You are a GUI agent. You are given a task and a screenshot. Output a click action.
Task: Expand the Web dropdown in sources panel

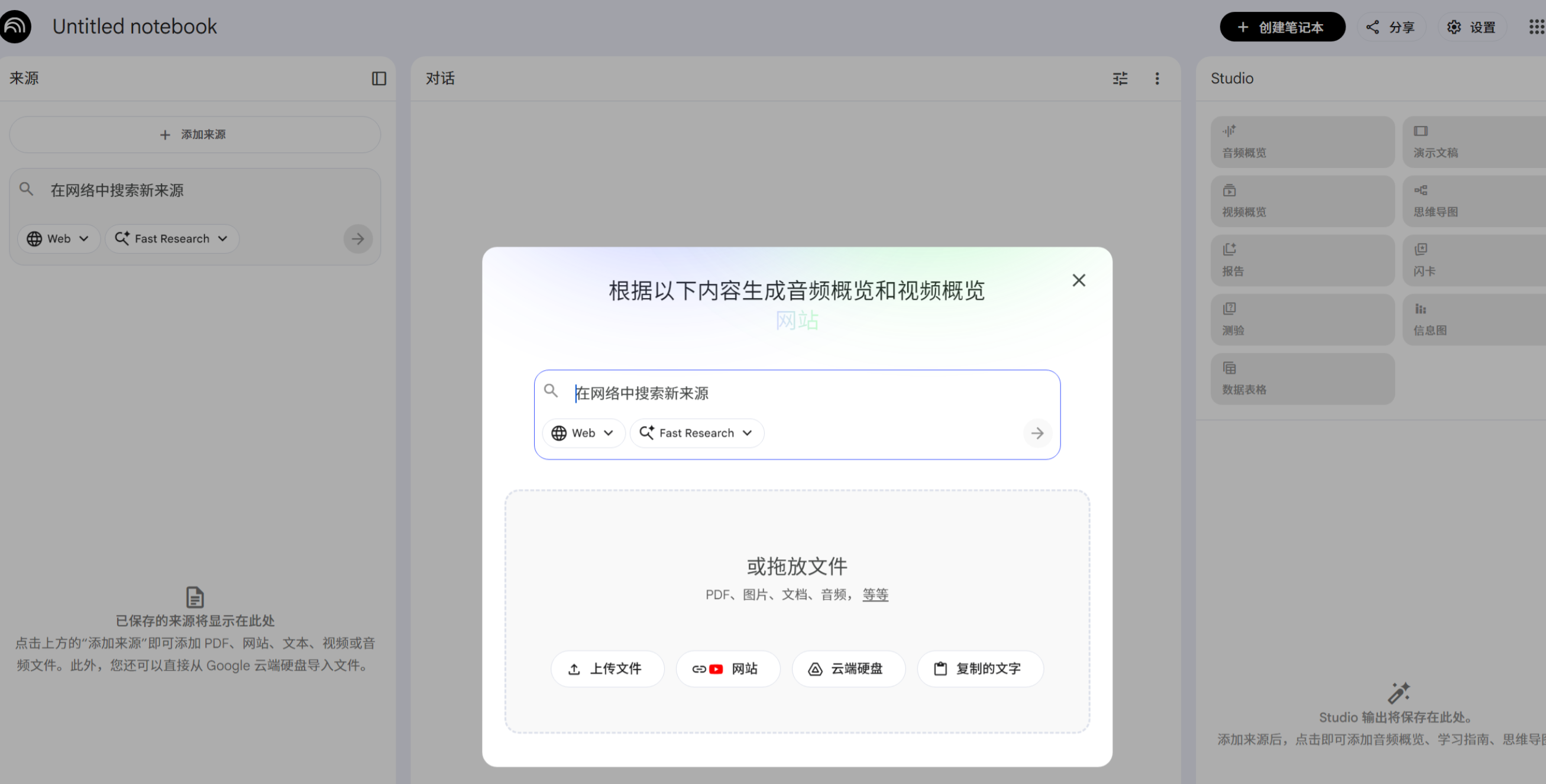click(x=58, y=239)
